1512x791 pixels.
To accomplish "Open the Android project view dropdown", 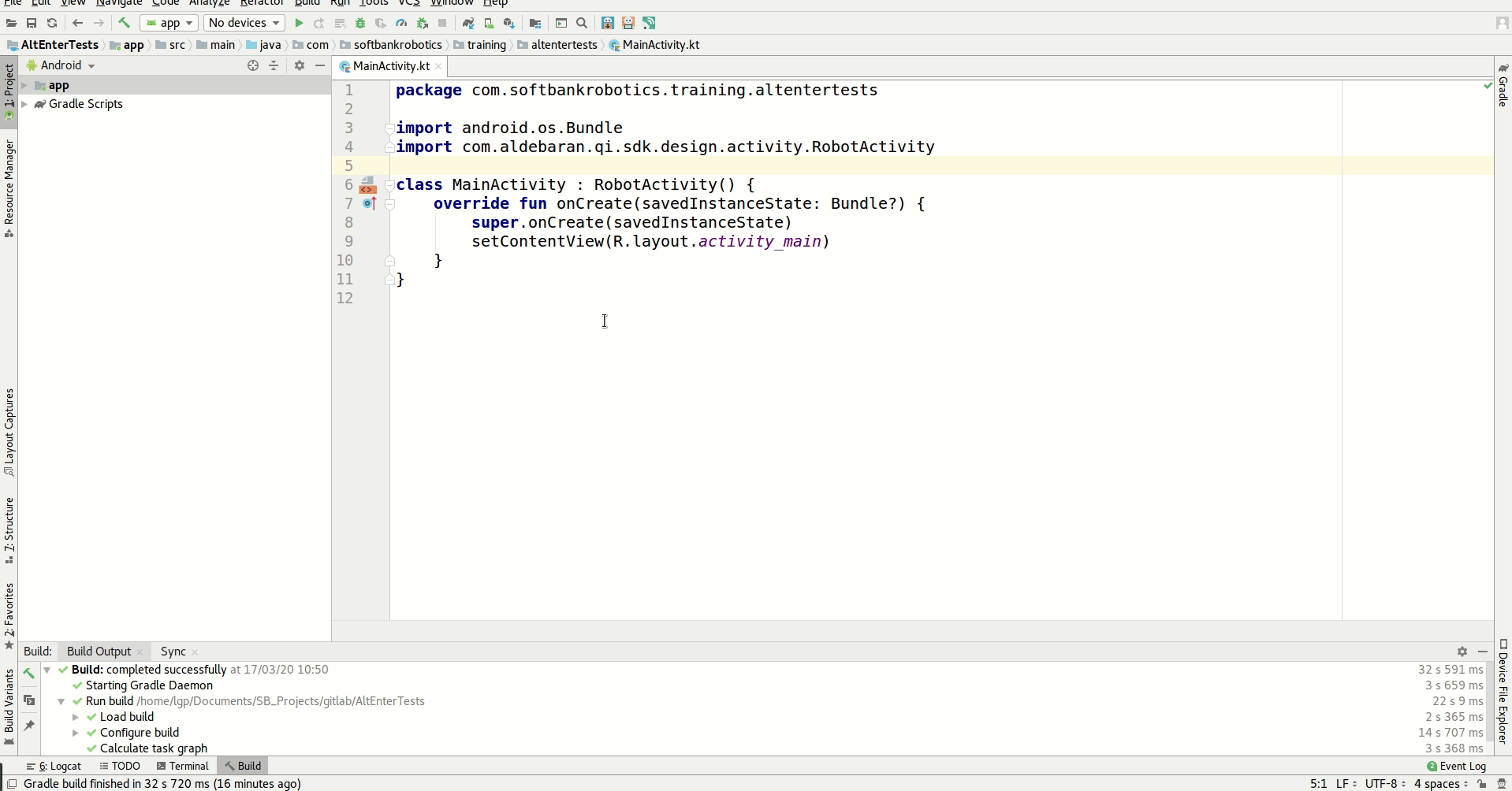I will click(61, 65).
